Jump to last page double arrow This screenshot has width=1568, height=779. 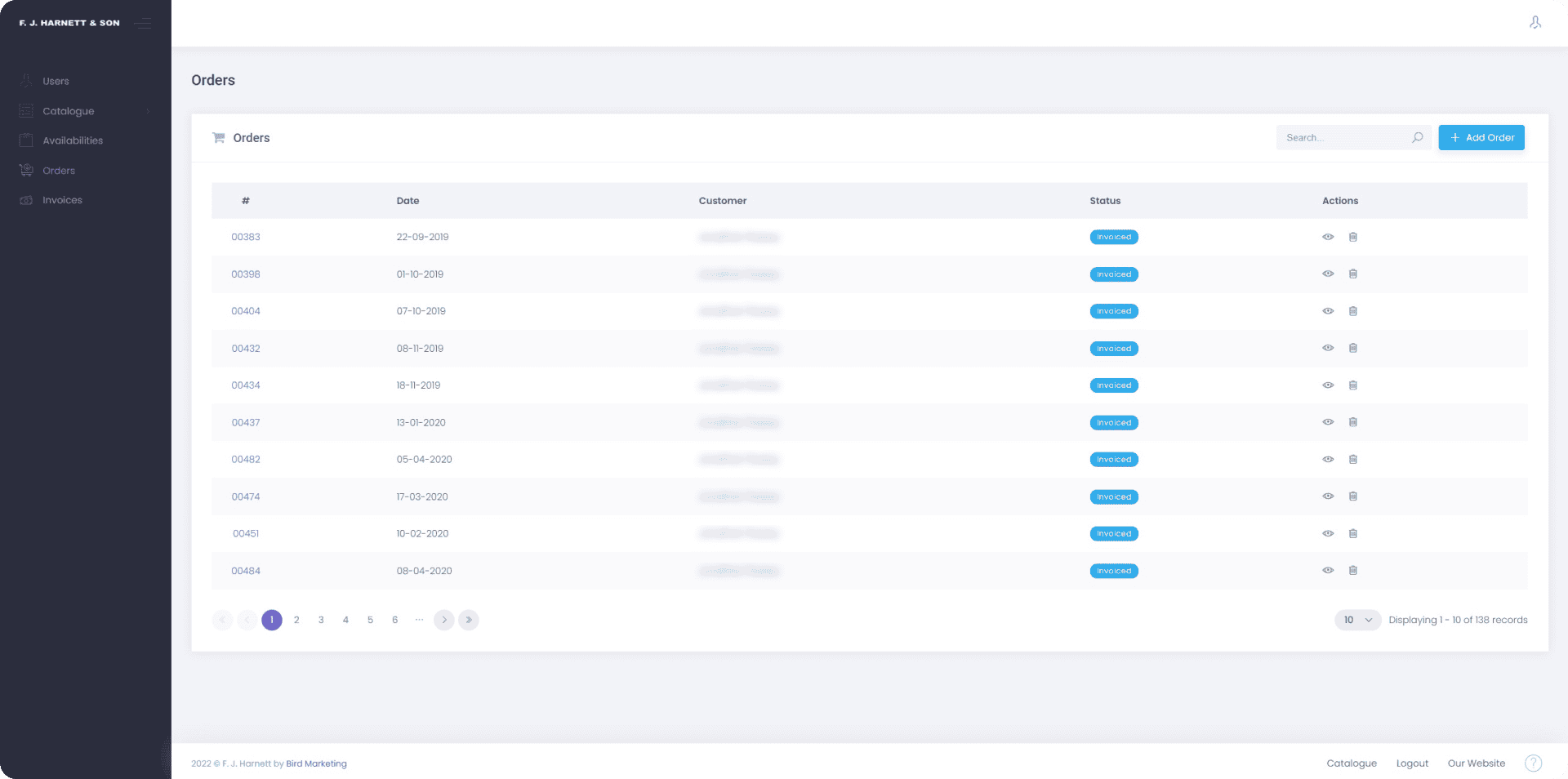tap(469, 620)
